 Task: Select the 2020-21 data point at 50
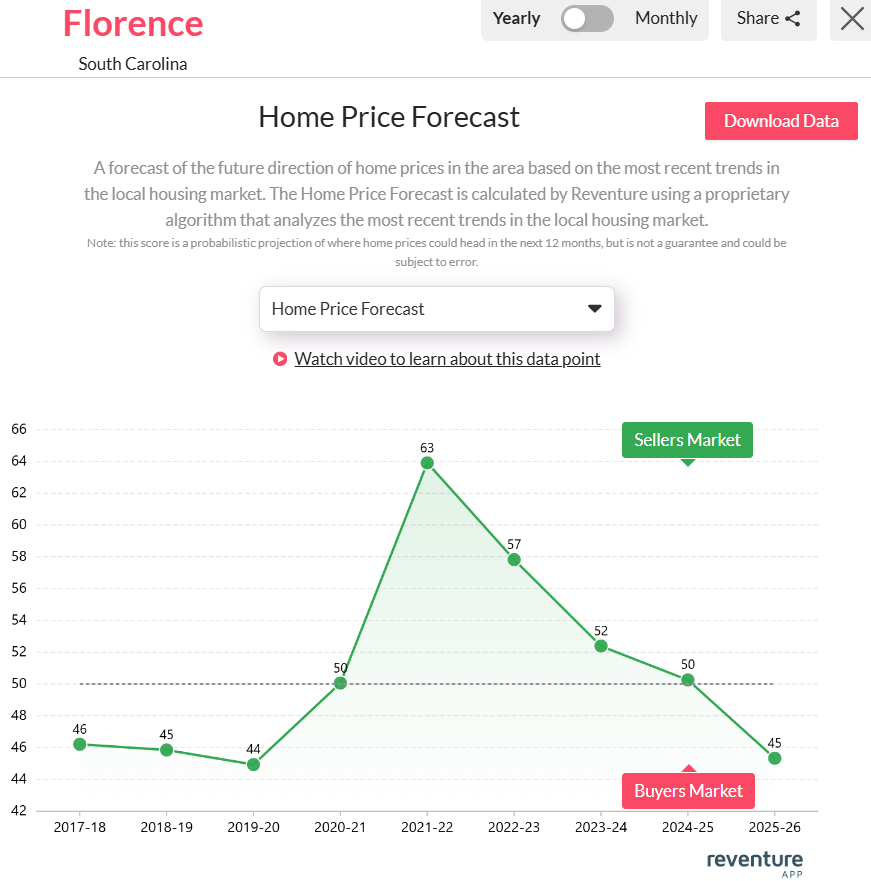pyautogui.click(x=340, y=683)
